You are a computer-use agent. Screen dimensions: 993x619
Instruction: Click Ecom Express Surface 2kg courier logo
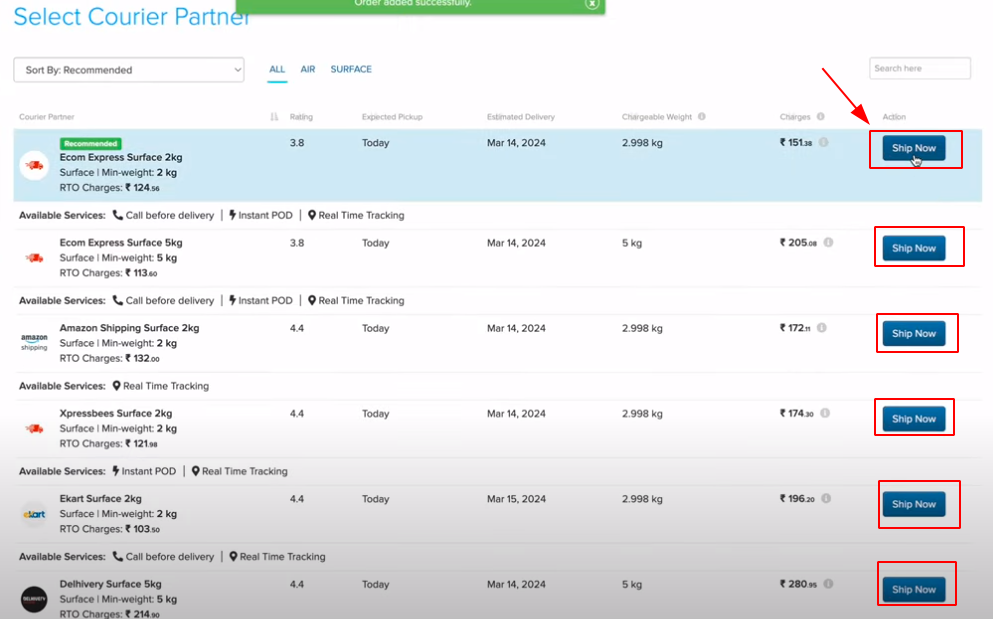(x=34, y=165)
